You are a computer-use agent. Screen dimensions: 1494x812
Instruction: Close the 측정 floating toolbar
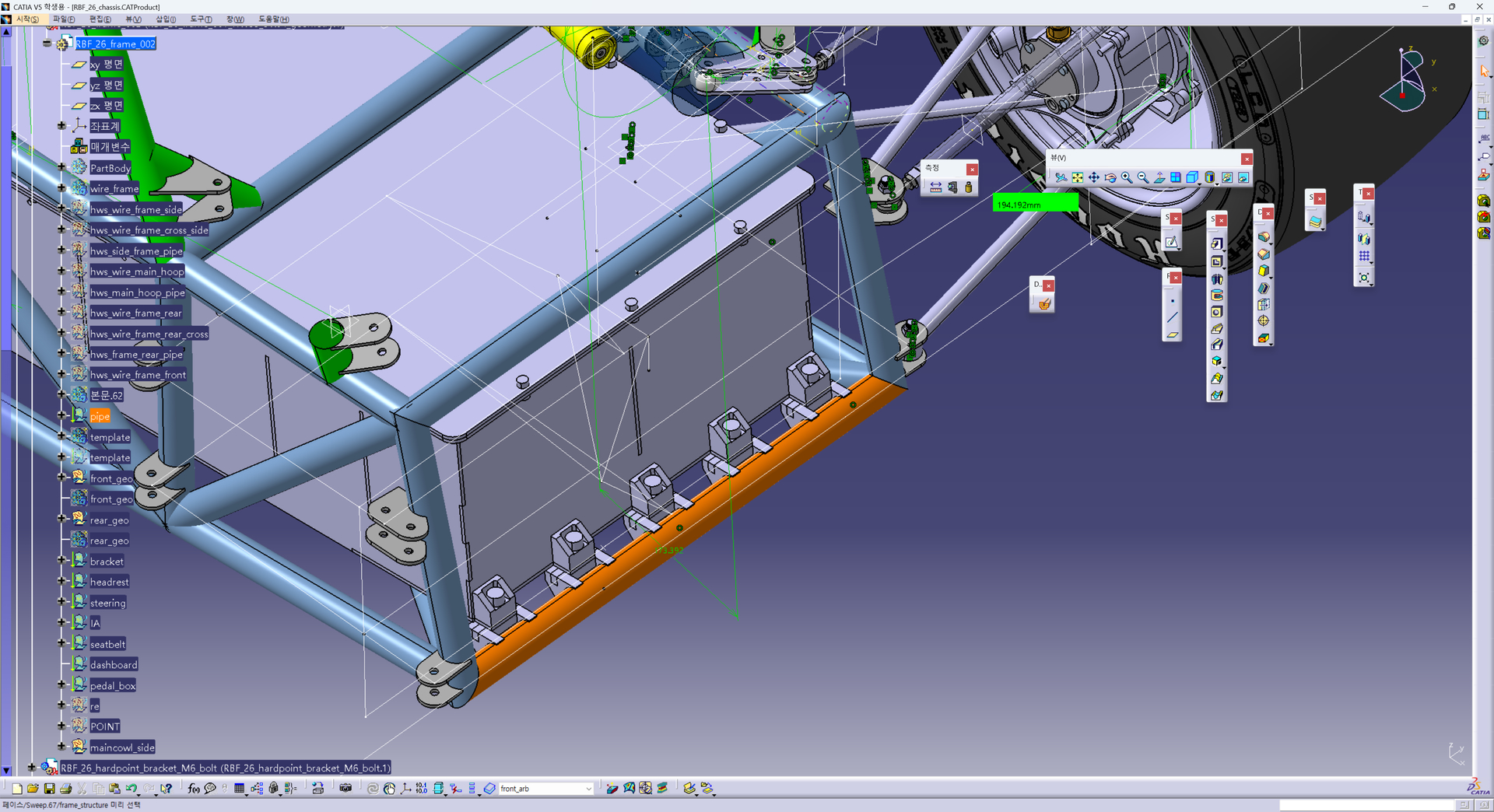pos(972,170)
